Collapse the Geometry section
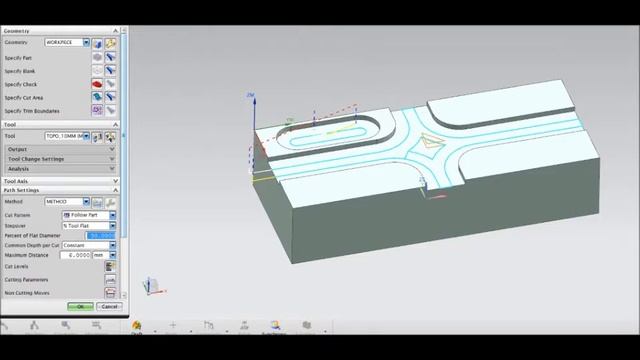The height and width of the screenshot is (360, 640). point(116,31)
